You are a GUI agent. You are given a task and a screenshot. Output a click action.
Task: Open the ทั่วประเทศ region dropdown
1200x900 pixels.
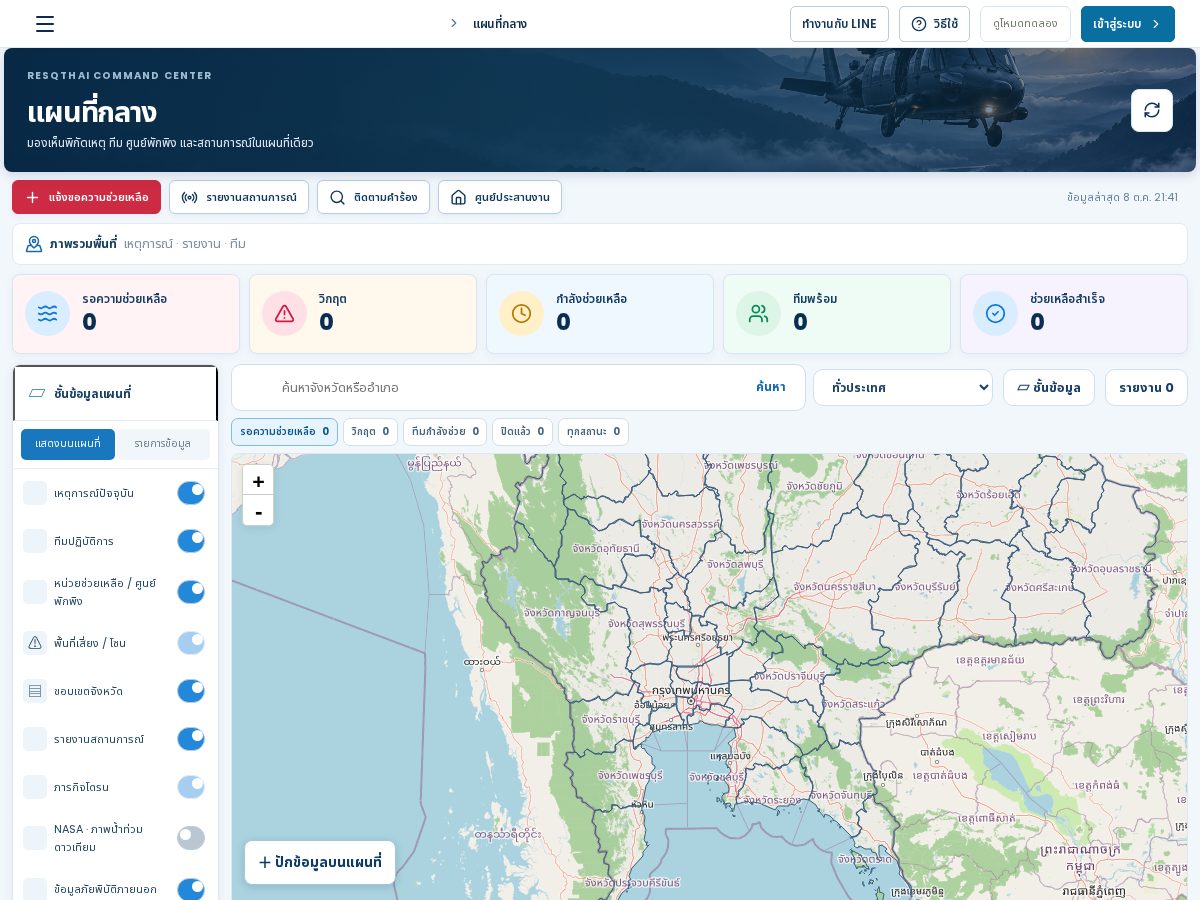click(x=903, y=387)
